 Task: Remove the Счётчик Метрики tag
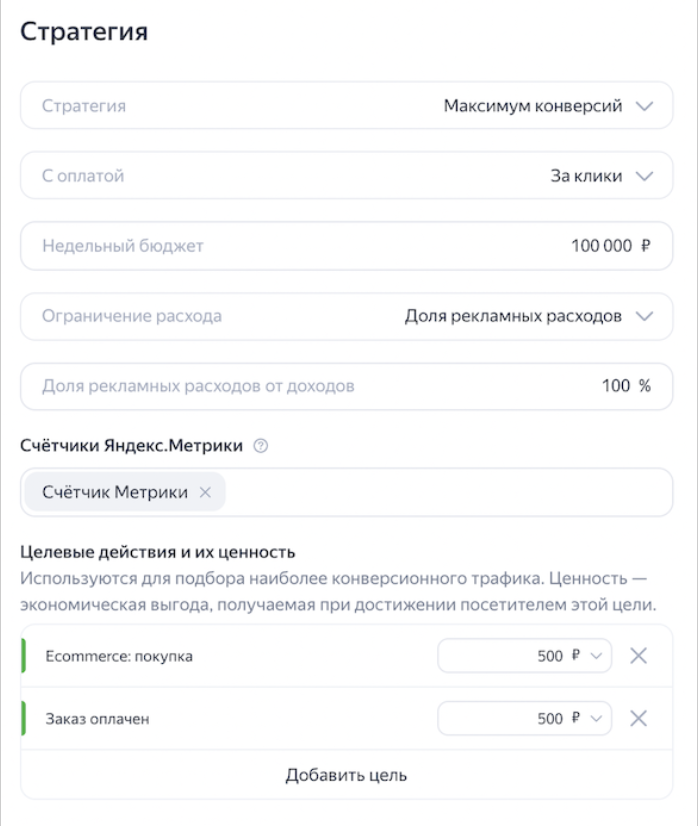coord(205,492)
